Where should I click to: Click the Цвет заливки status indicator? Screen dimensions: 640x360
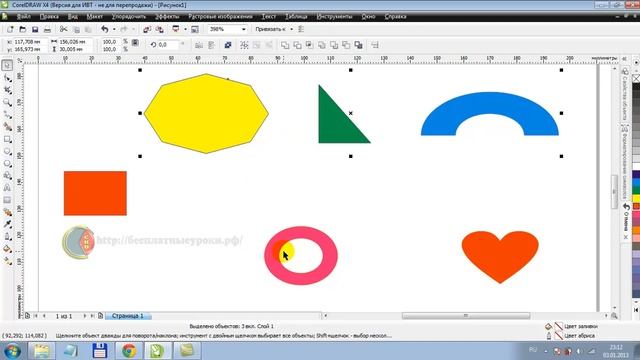pyautogui.click(x=572, y=327)
